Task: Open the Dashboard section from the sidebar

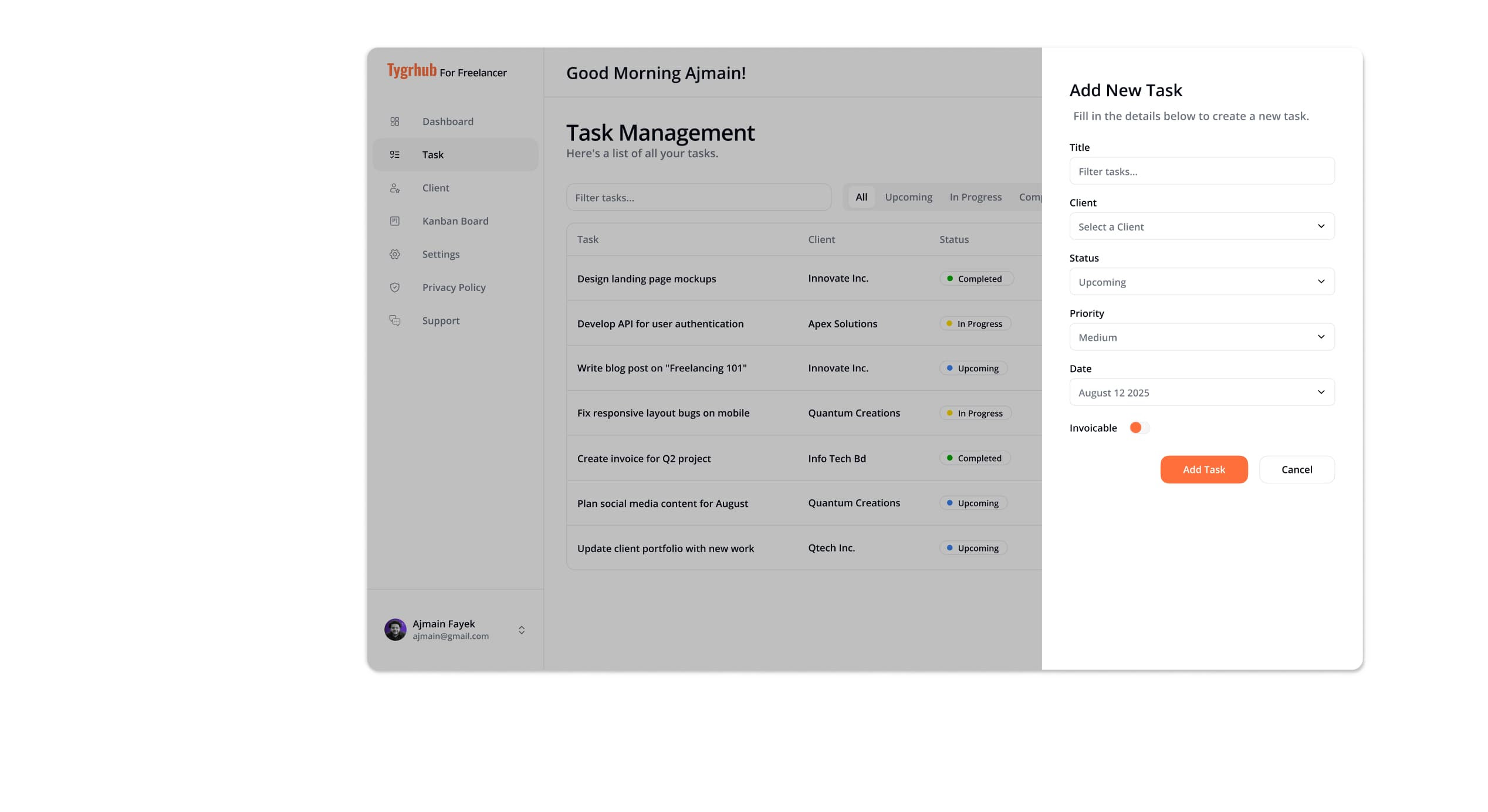Action: click(x=395, y=121)
